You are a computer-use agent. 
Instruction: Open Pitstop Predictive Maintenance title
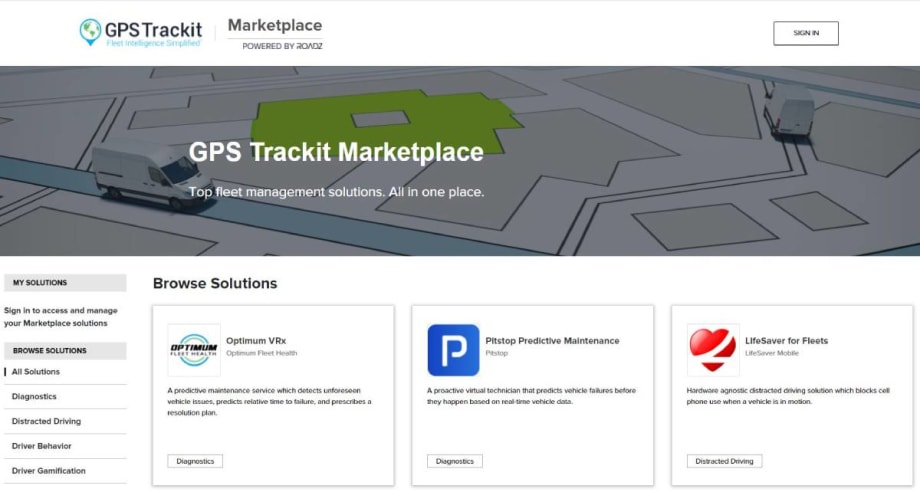click(x=552, y=341)
